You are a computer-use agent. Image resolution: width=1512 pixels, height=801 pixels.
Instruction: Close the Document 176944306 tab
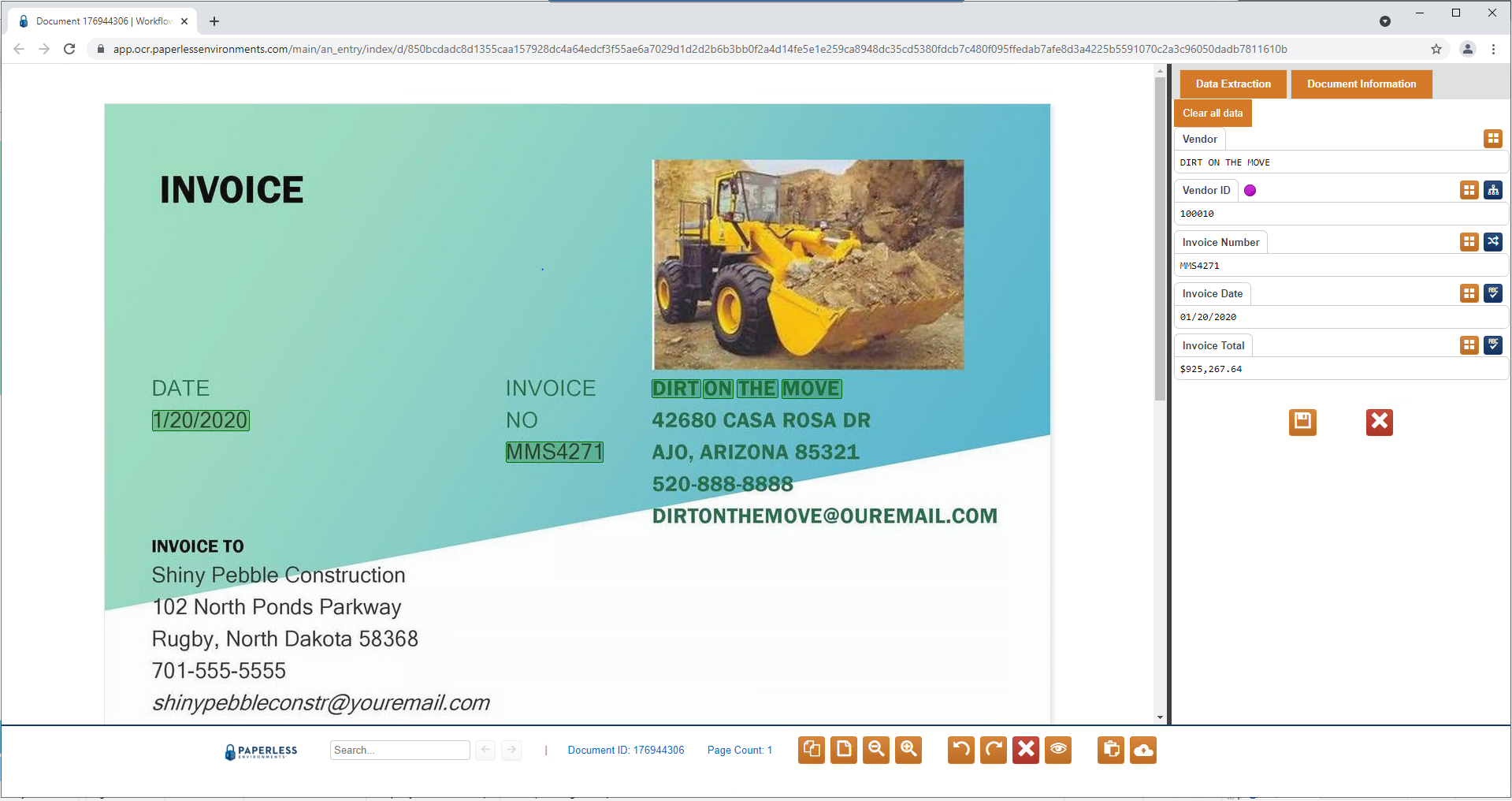coord(184,21)
